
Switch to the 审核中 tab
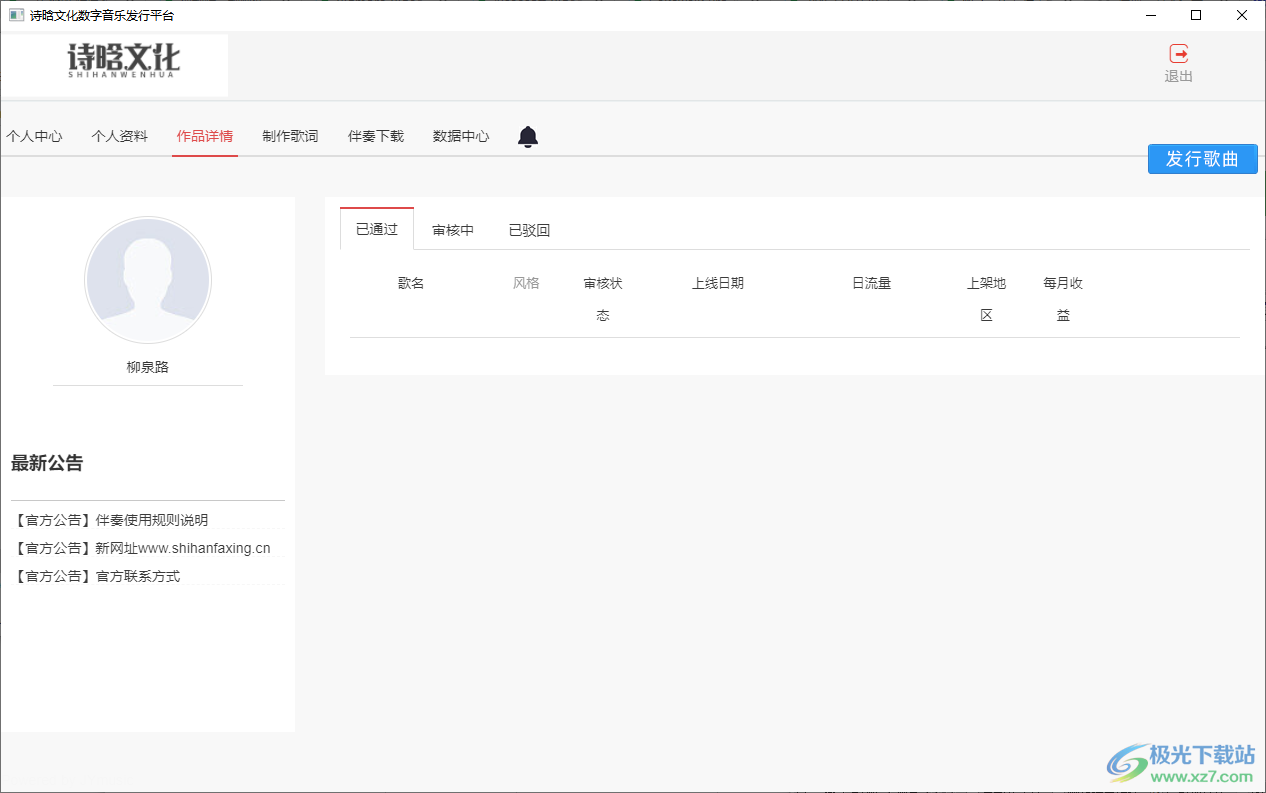(x=453, y=229)
